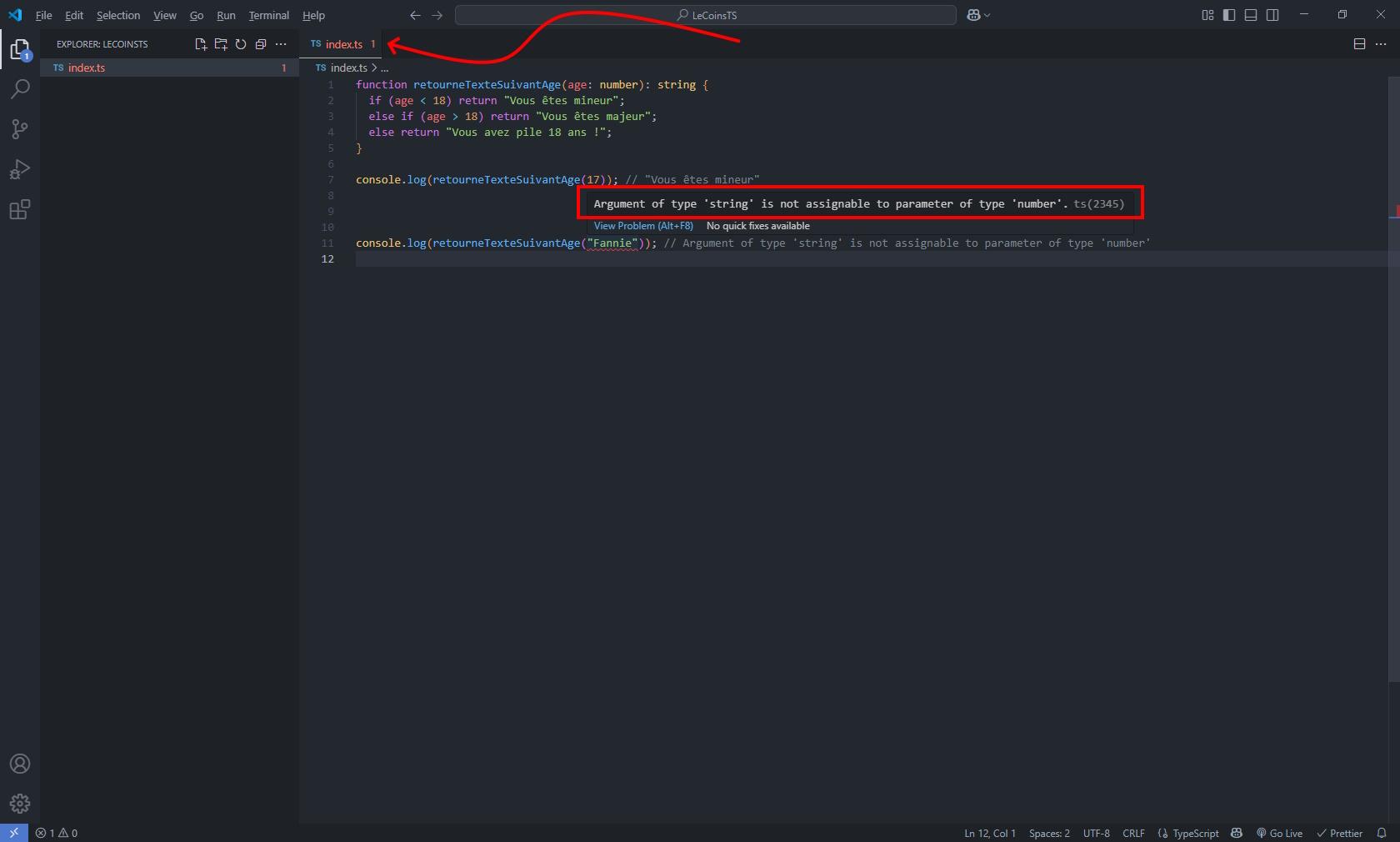Open the Accounts menu

coord(20,764)
